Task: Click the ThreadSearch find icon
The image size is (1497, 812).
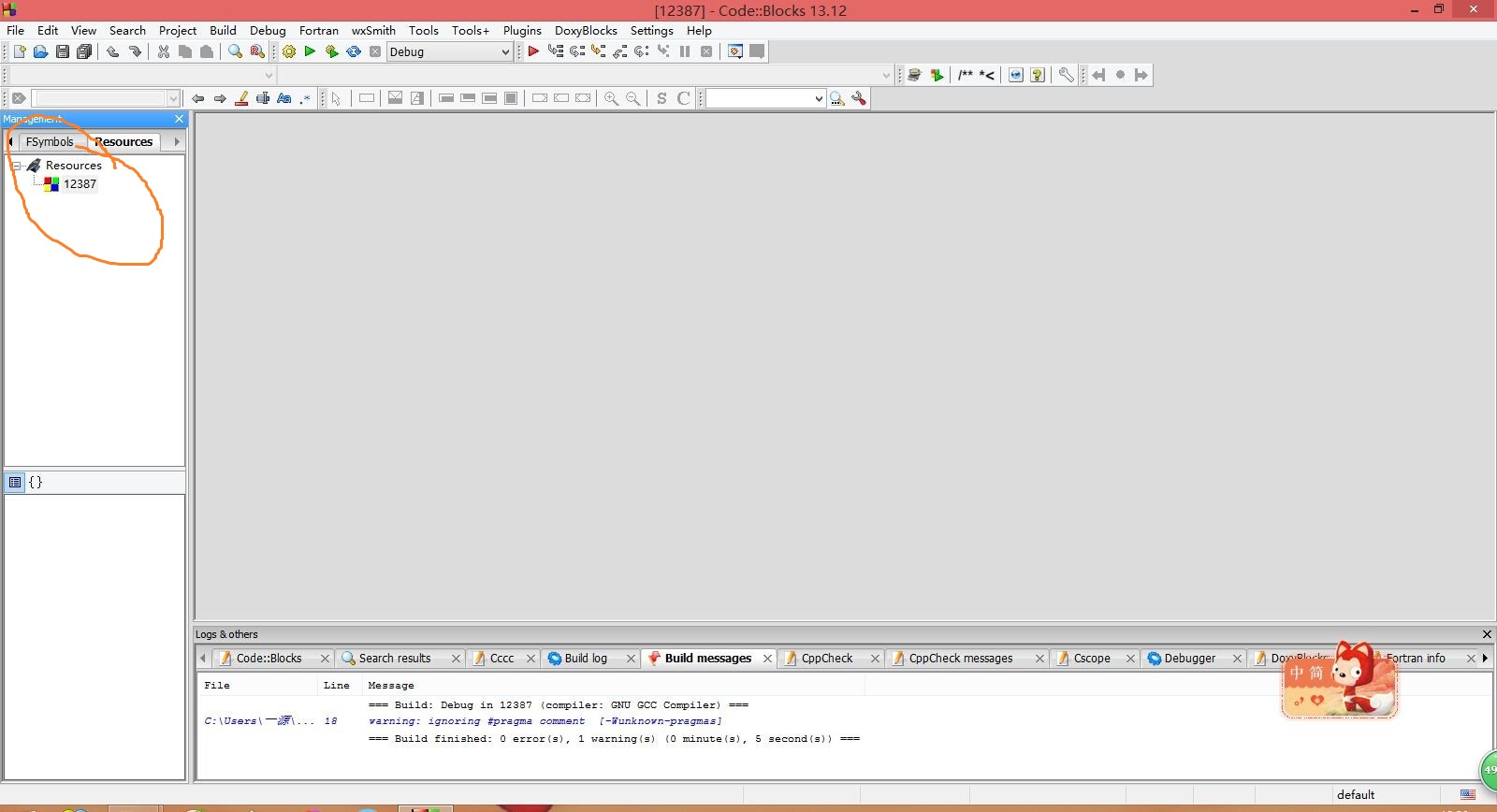Action: pos(837,98)
